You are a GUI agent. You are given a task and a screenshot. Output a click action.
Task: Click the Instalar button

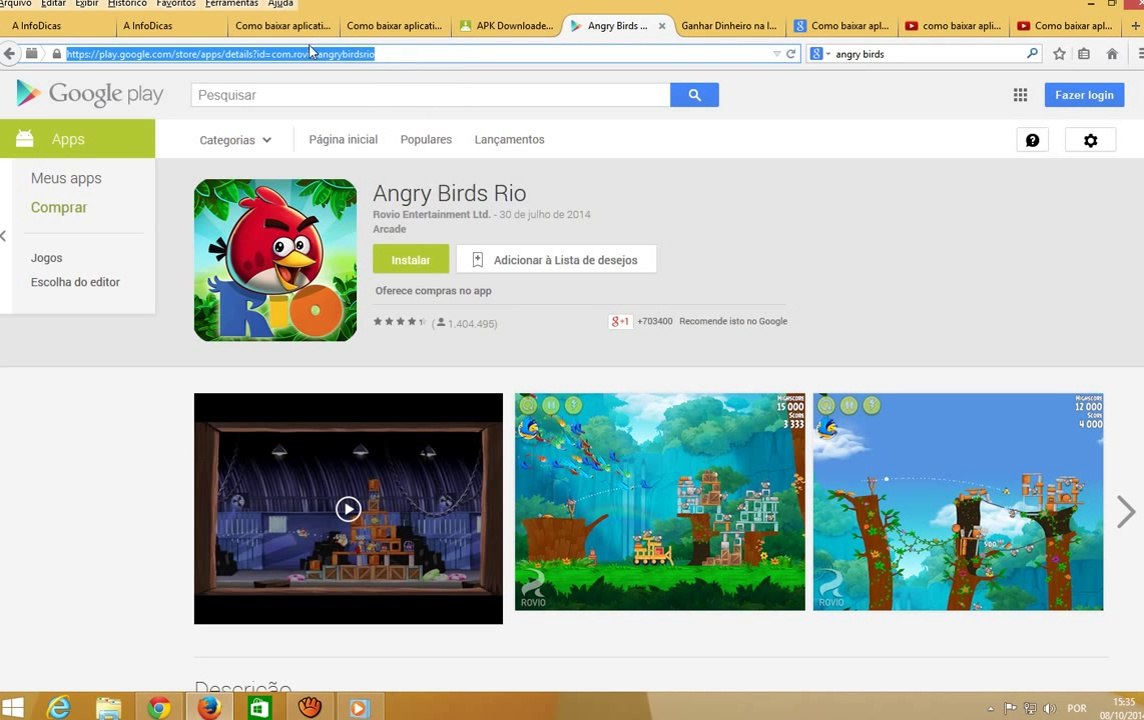click(x=411, y=260)
